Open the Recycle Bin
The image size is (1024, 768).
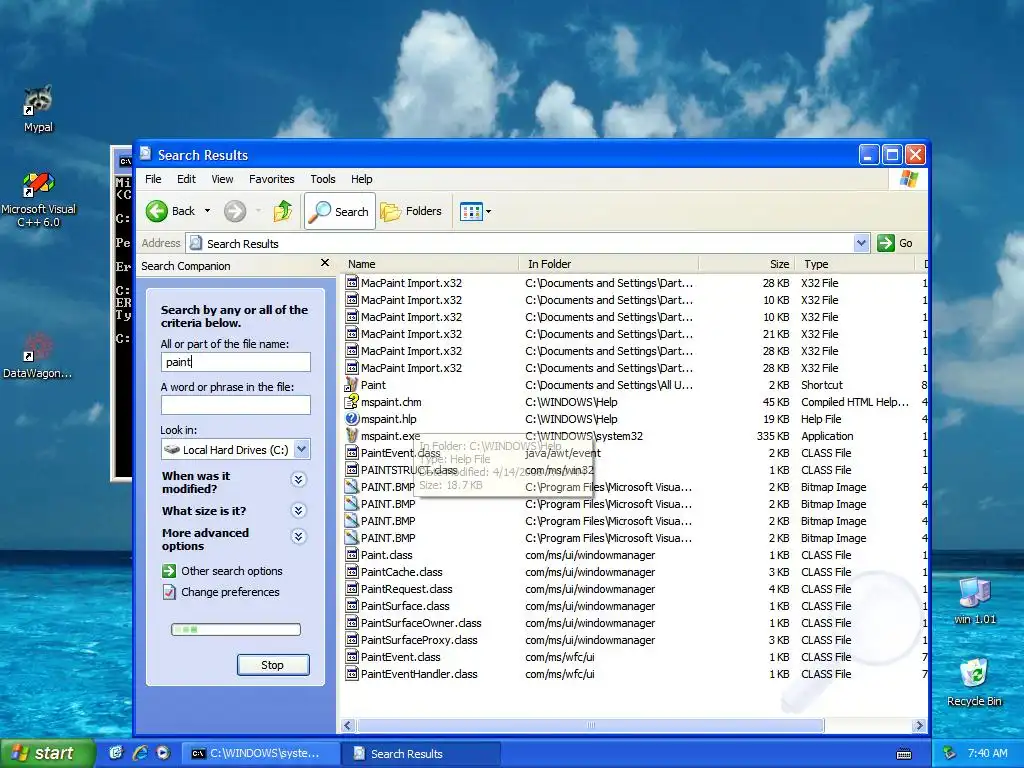click(974, 682)
